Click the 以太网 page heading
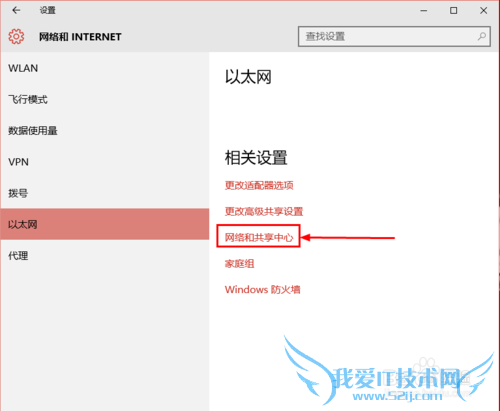Screen dimensions: 500x411 248,77
